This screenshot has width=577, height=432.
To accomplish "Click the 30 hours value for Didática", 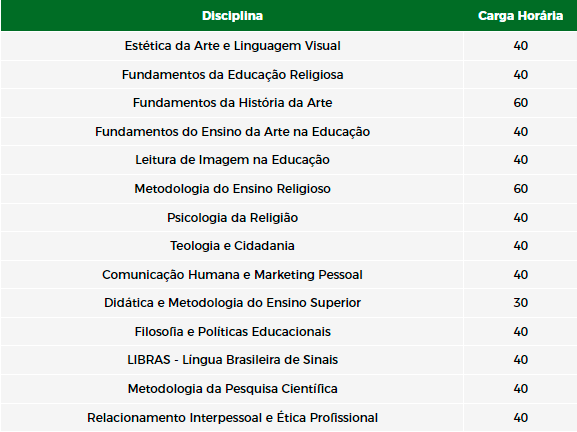I will click(x=520, y=303).
